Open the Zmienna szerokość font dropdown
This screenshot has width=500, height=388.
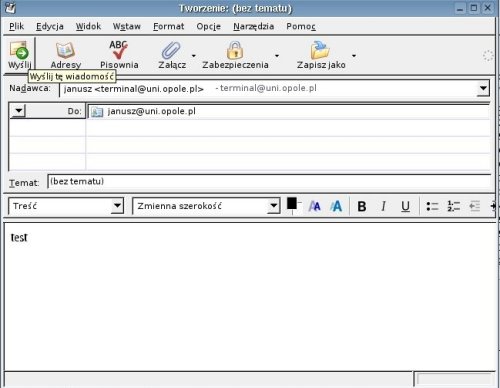[273, 206]
